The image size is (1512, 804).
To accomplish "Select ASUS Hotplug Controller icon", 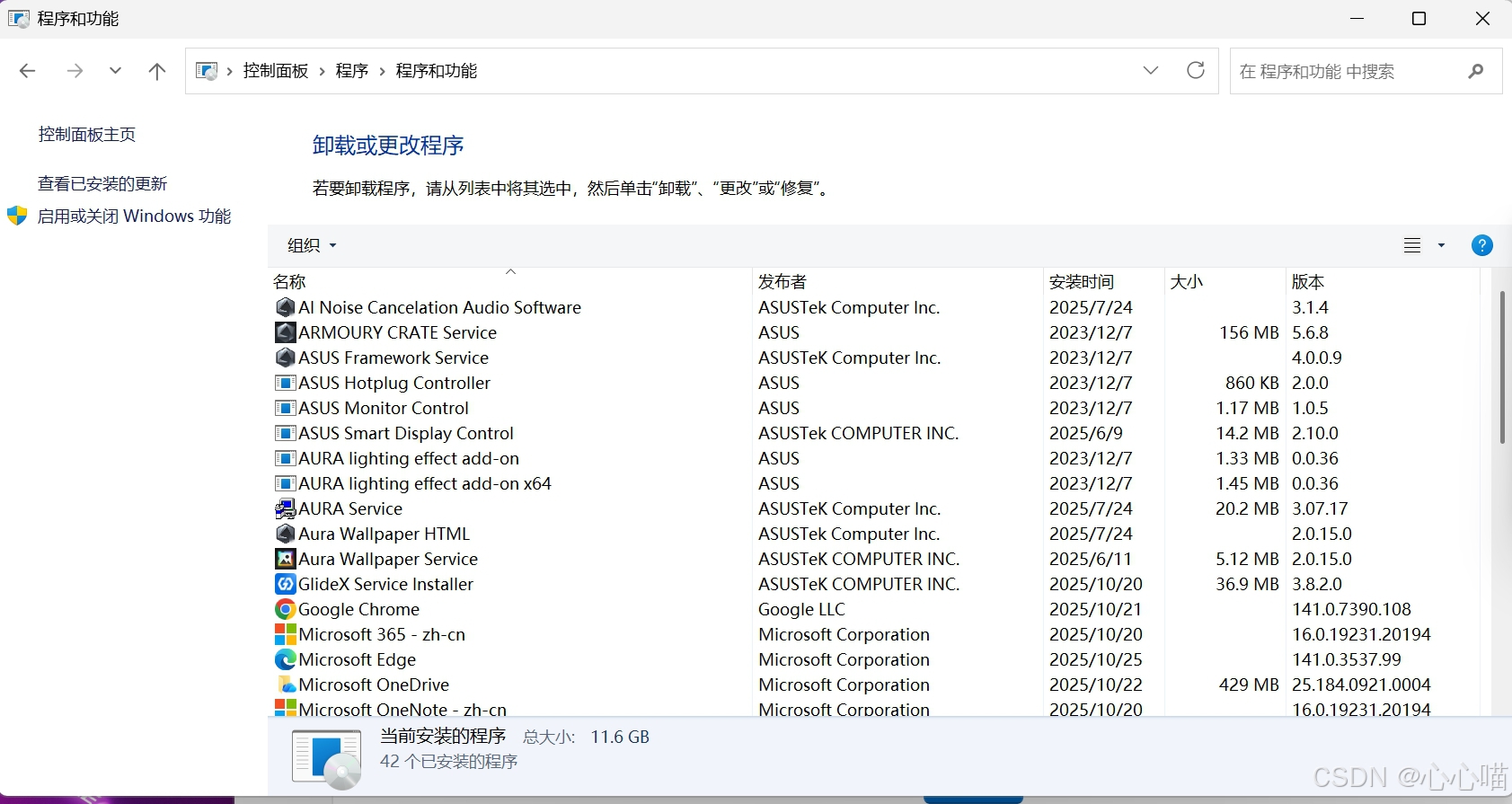I will tap(285, 383).
